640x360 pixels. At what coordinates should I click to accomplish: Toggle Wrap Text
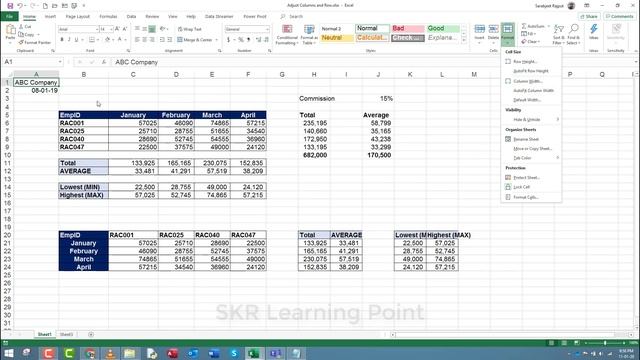pos(190,29)
